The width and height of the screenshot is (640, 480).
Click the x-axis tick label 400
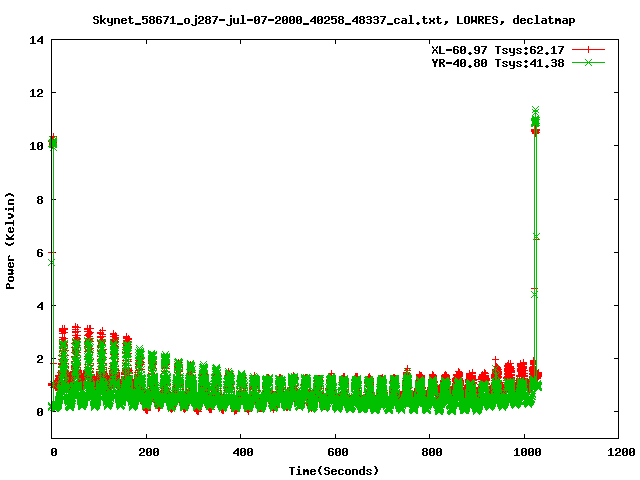(x=243, y=452)
